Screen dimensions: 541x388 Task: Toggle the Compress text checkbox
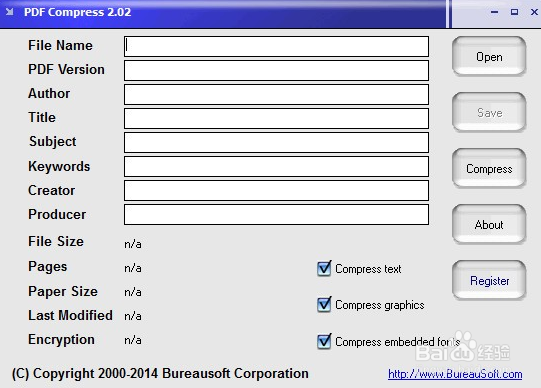coord(324,268)
